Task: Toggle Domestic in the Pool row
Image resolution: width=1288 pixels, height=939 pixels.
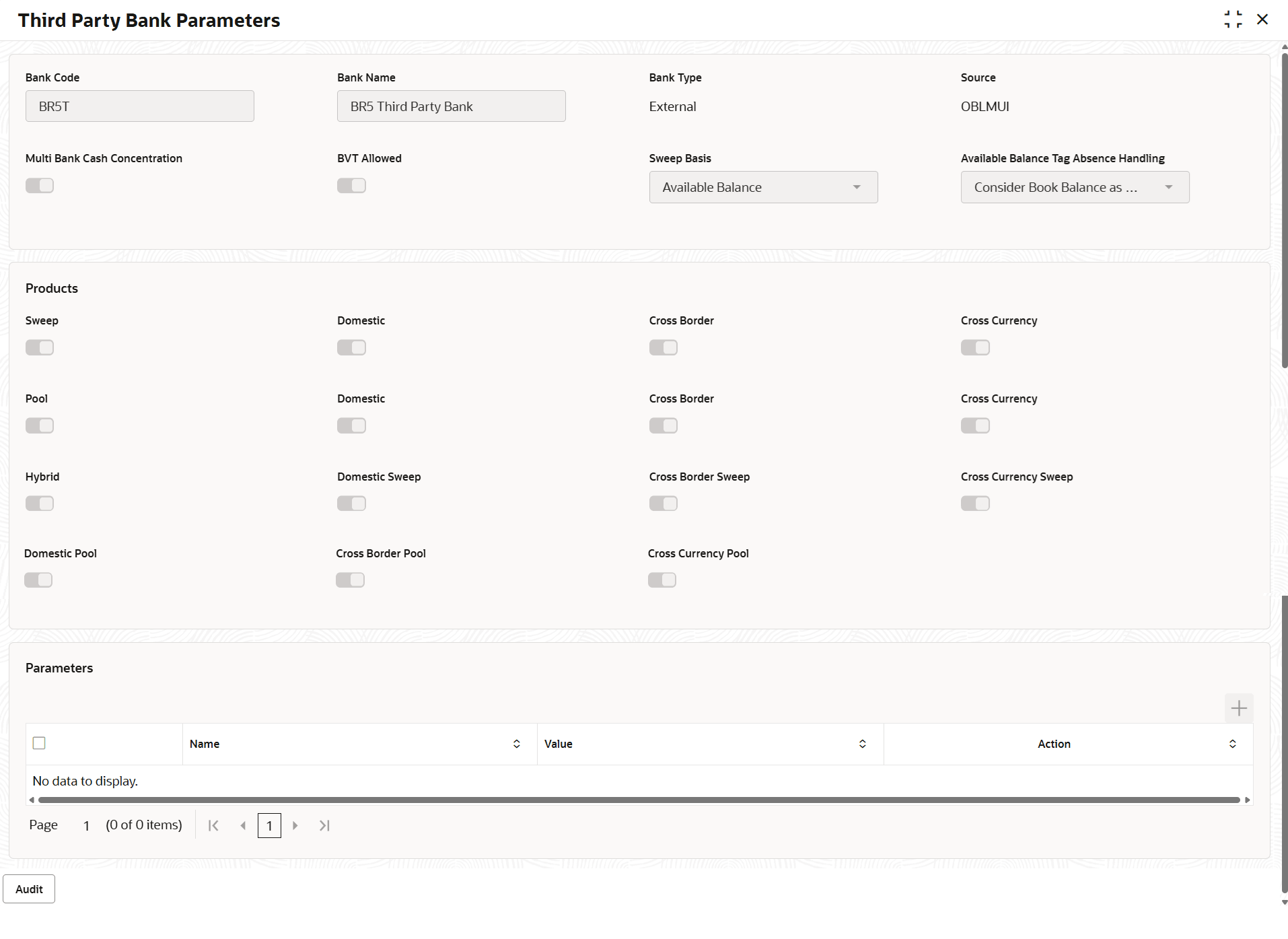Action: tap(351, 426)
